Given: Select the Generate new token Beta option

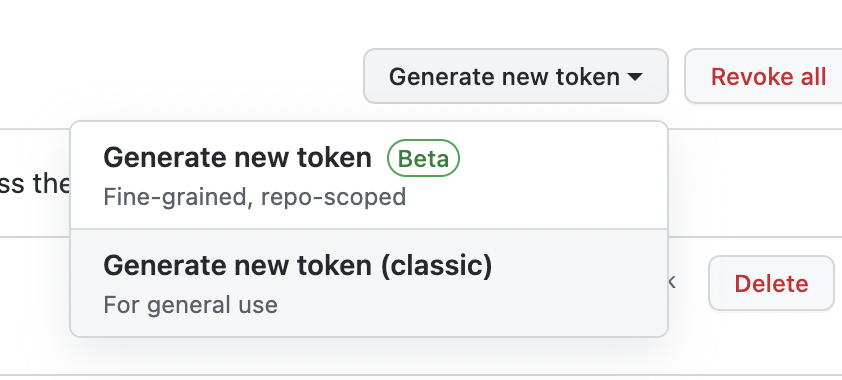Looking at the screenshot, I should click(369, 176).
